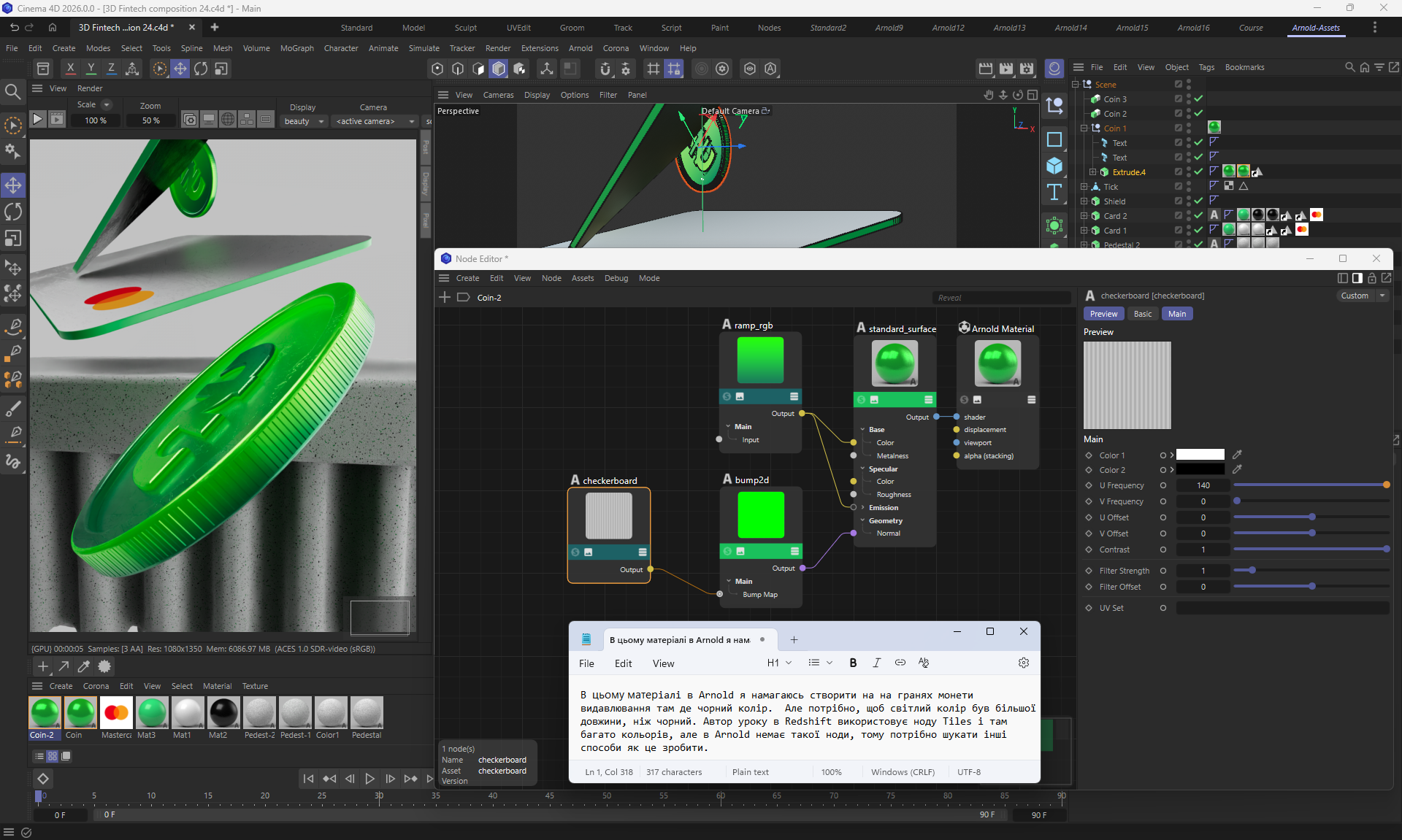
Task: Click the Cube primitive icon
Action: coord(1054,166)
